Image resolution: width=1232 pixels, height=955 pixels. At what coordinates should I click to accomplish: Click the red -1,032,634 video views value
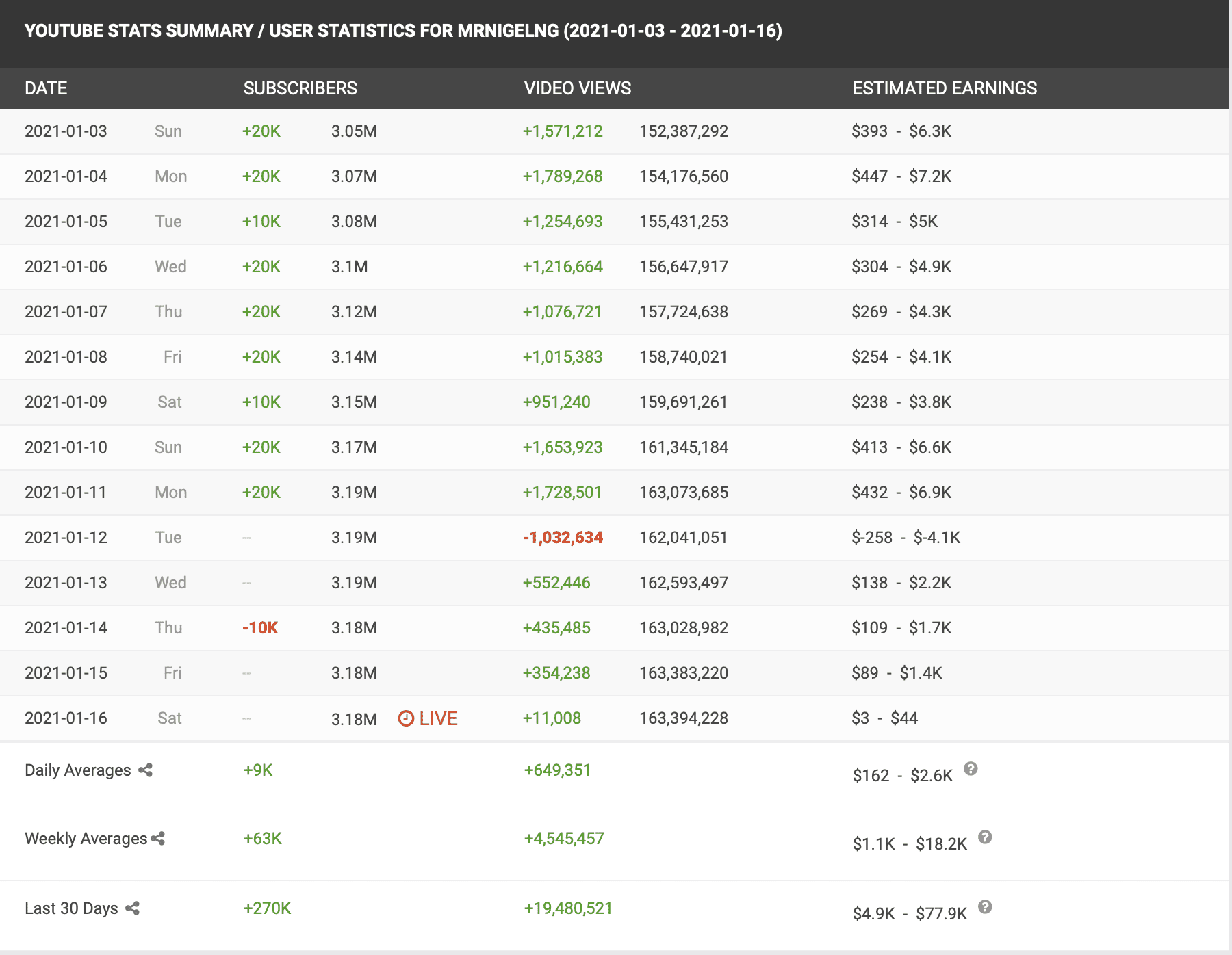(x=563, y=538)
